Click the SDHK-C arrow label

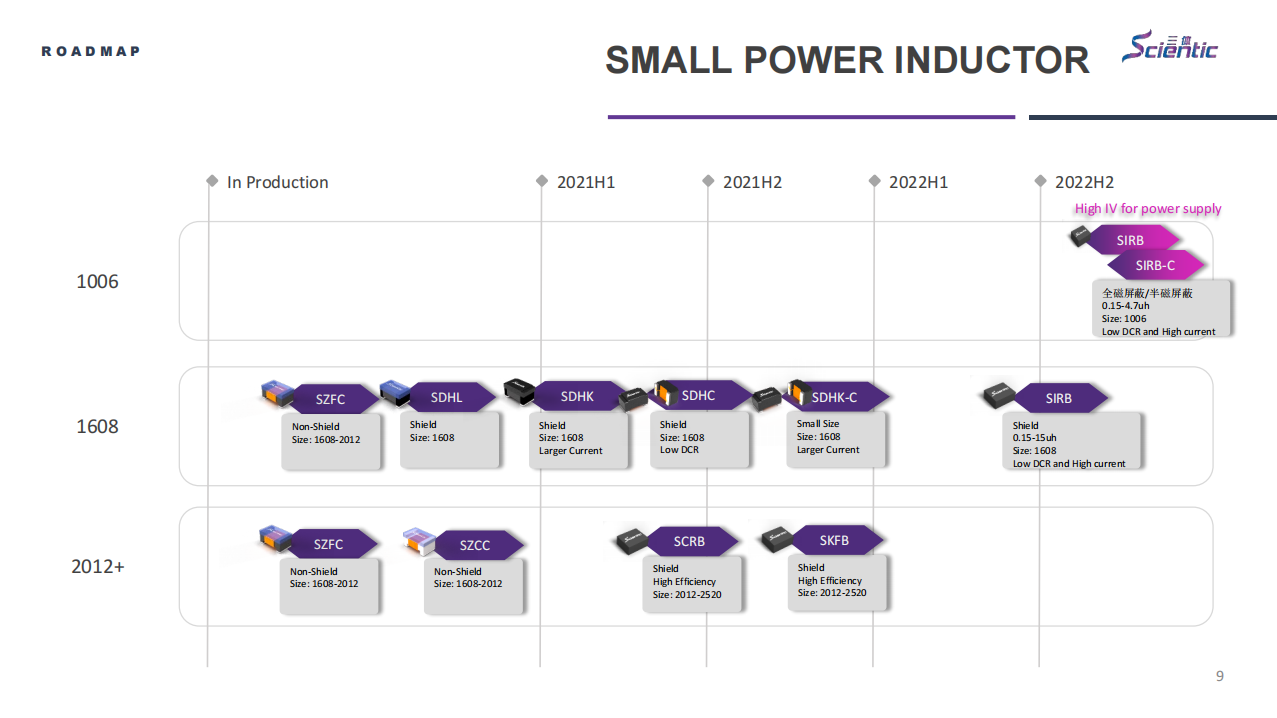(834, 397)
